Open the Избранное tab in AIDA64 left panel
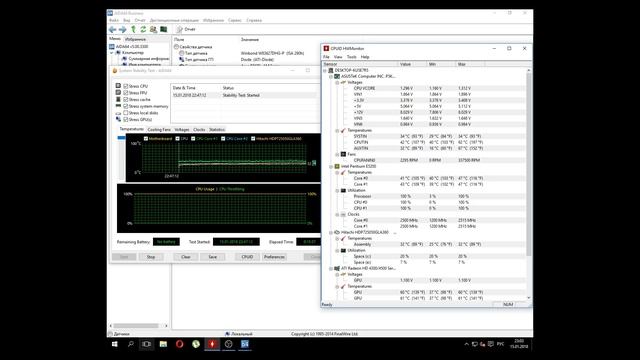This screenshot has height=360, width=640. (135, 39)
